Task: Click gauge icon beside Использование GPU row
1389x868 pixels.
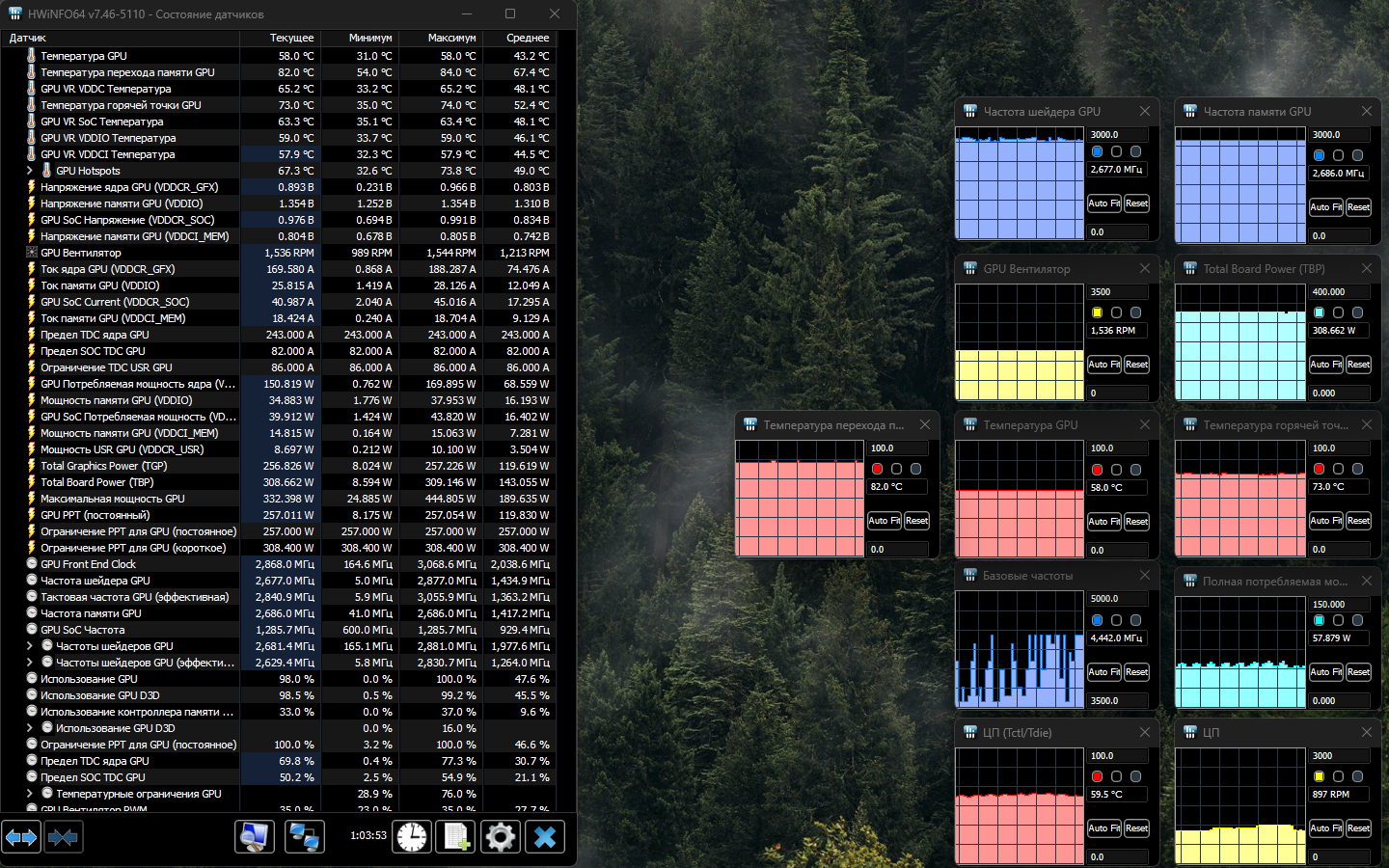Action: tap(32, 679)
